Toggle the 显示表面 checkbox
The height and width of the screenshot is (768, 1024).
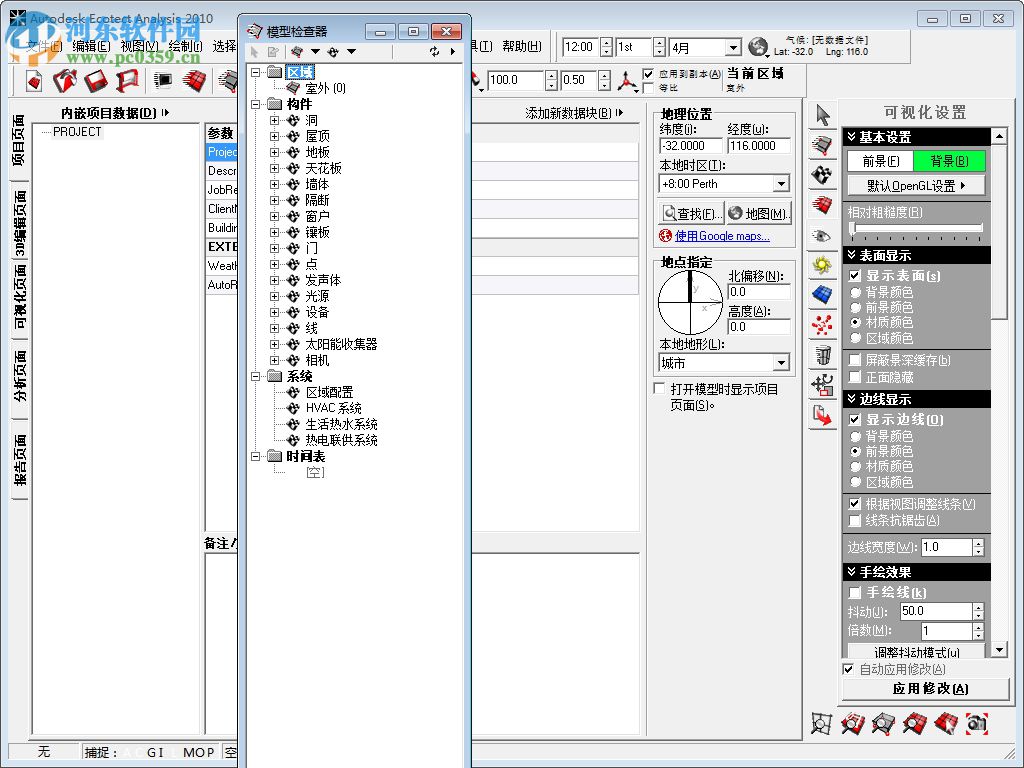tap(855, 275)
